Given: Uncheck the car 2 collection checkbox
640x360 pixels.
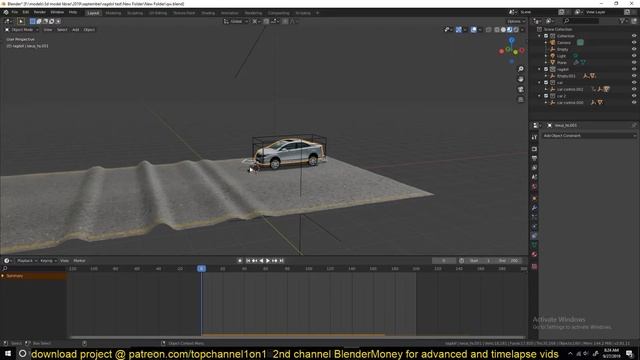Looking at the screenshot, I should coord(546,96).
